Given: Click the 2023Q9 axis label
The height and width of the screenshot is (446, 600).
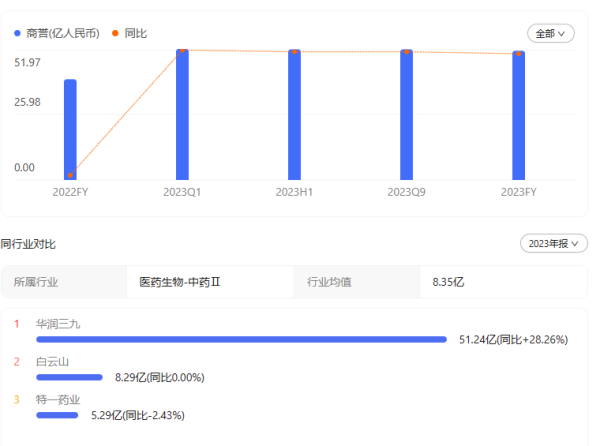Looking at the screenshot, I should coord(406,192).
